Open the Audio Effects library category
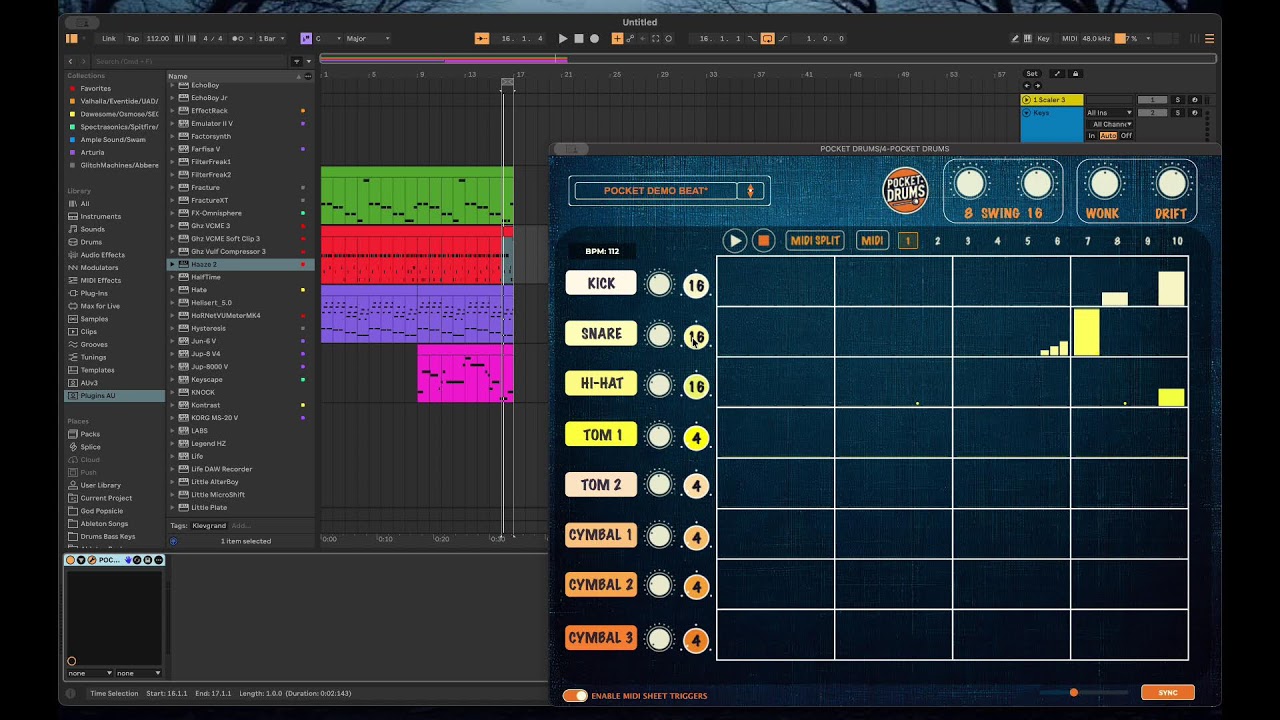This screenshot has width=1280, height=720. point(102,255)
